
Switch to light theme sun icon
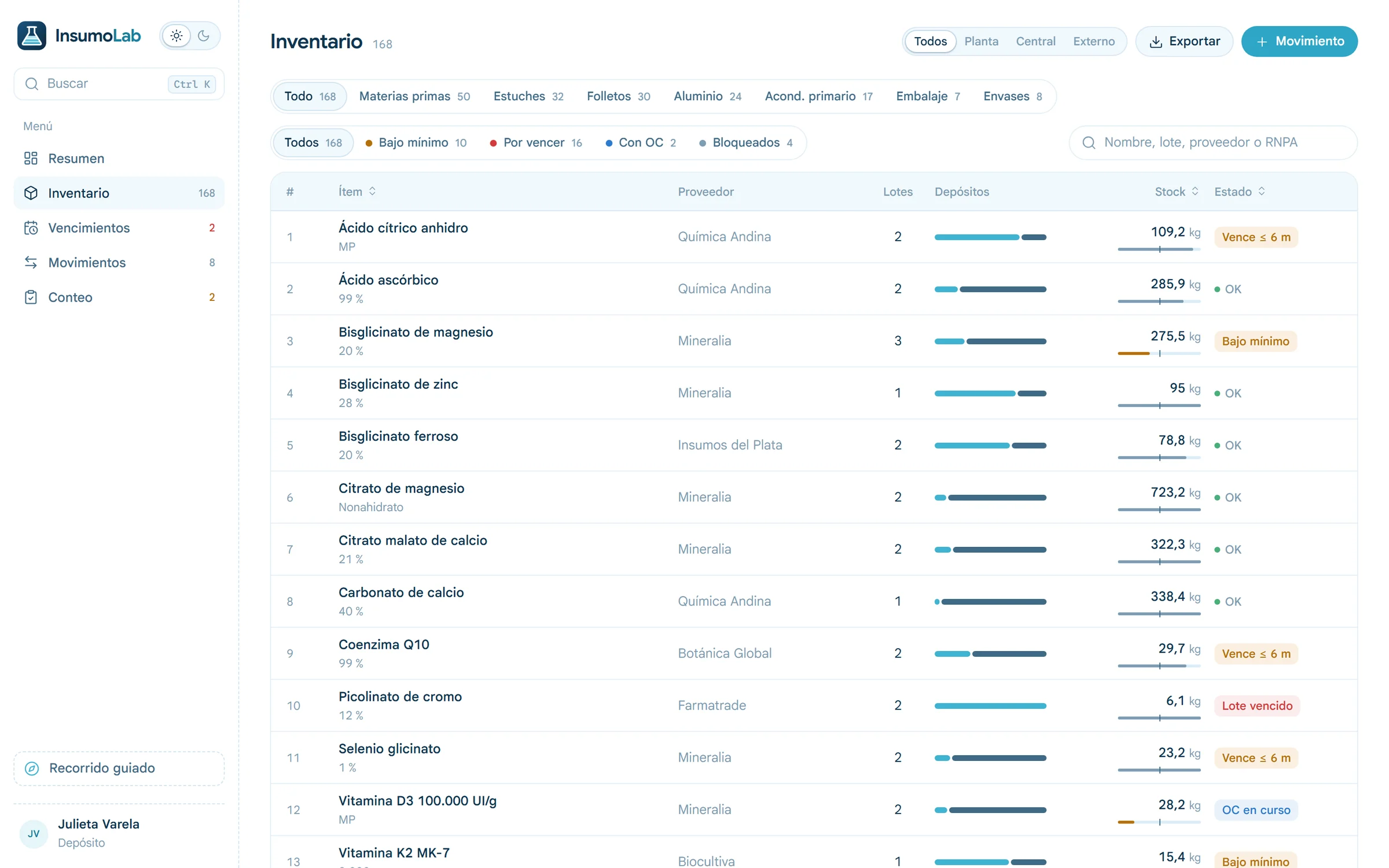point(177,36)
